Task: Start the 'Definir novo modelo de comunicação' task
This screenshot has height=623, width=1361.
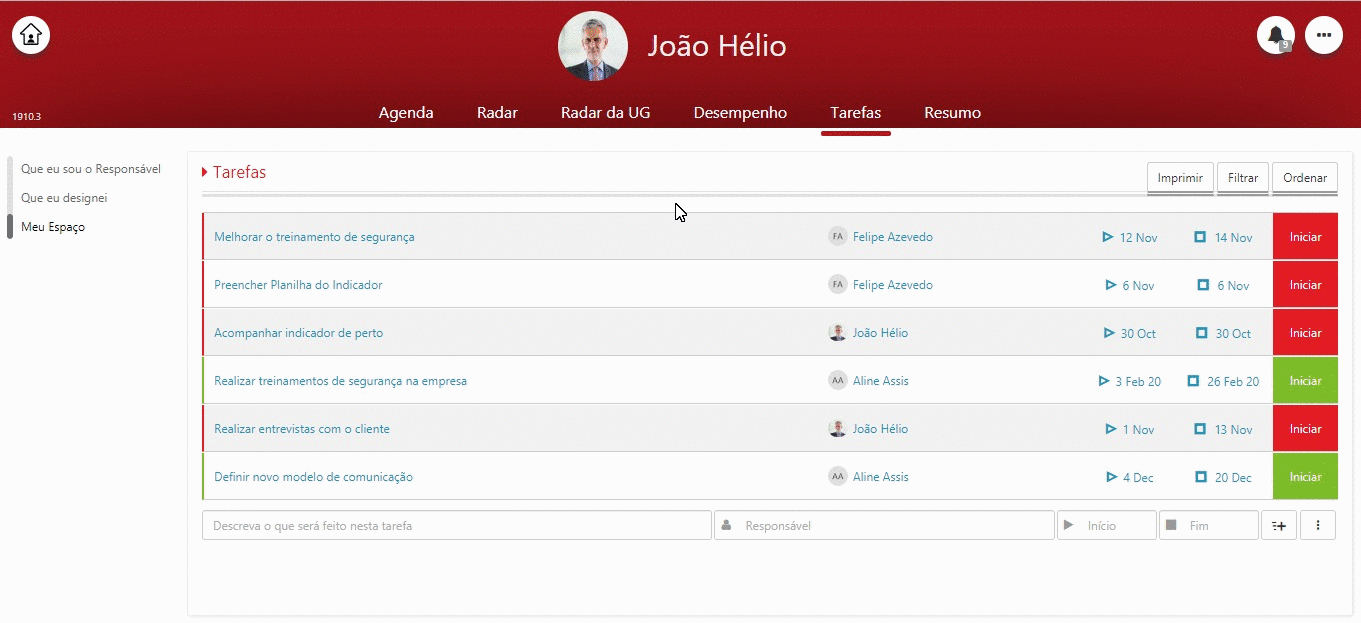Action: [x=1304, y=477]
